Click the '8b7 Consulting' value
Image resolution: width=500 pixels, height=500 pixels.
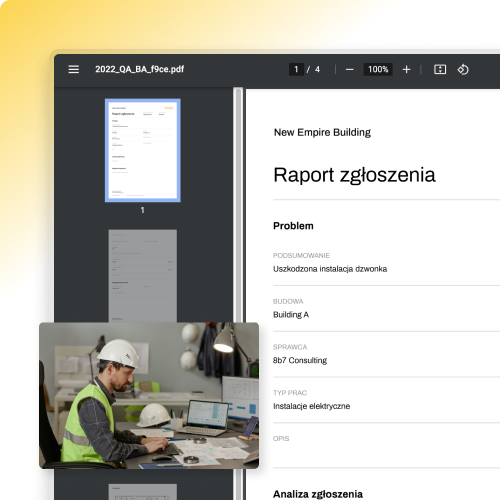[300, 360]
